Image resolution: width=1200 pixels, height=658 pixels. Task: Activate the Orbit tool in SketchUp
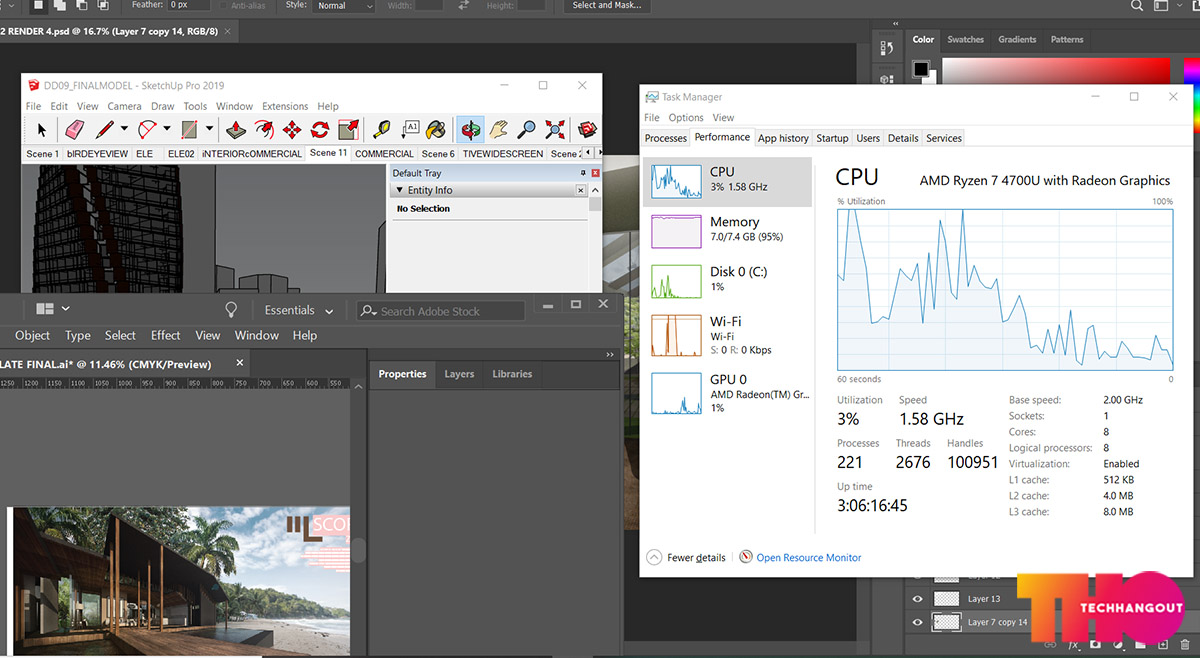(470, 129)
